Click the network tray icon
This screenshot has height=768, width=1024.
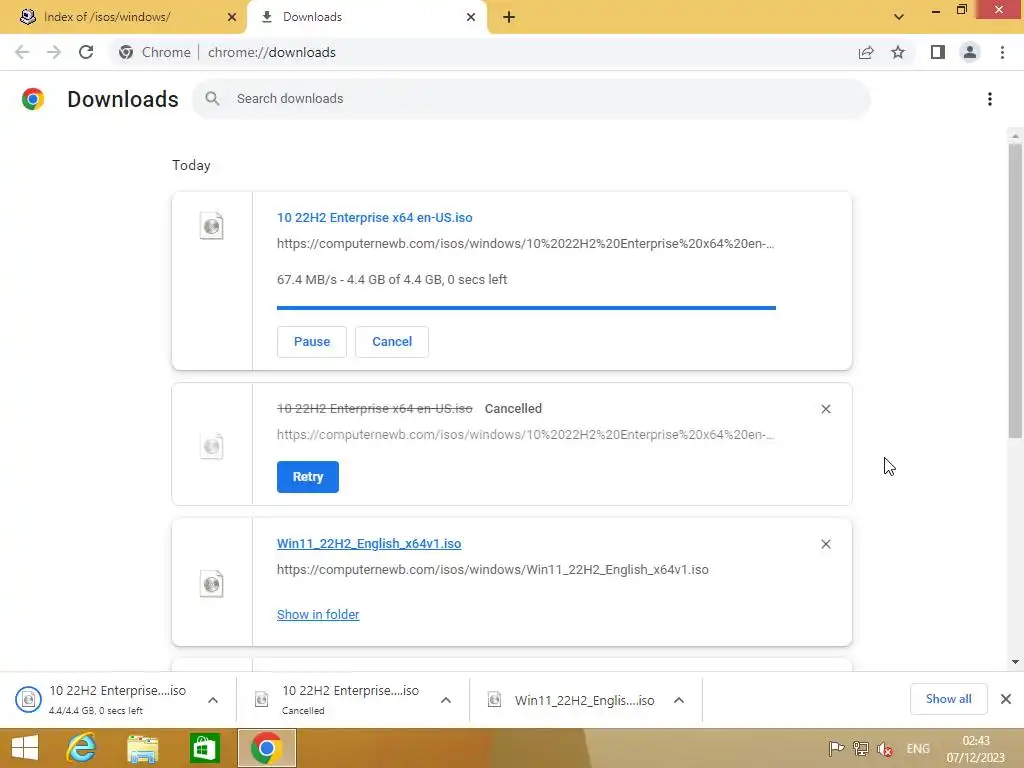point(861,748)
